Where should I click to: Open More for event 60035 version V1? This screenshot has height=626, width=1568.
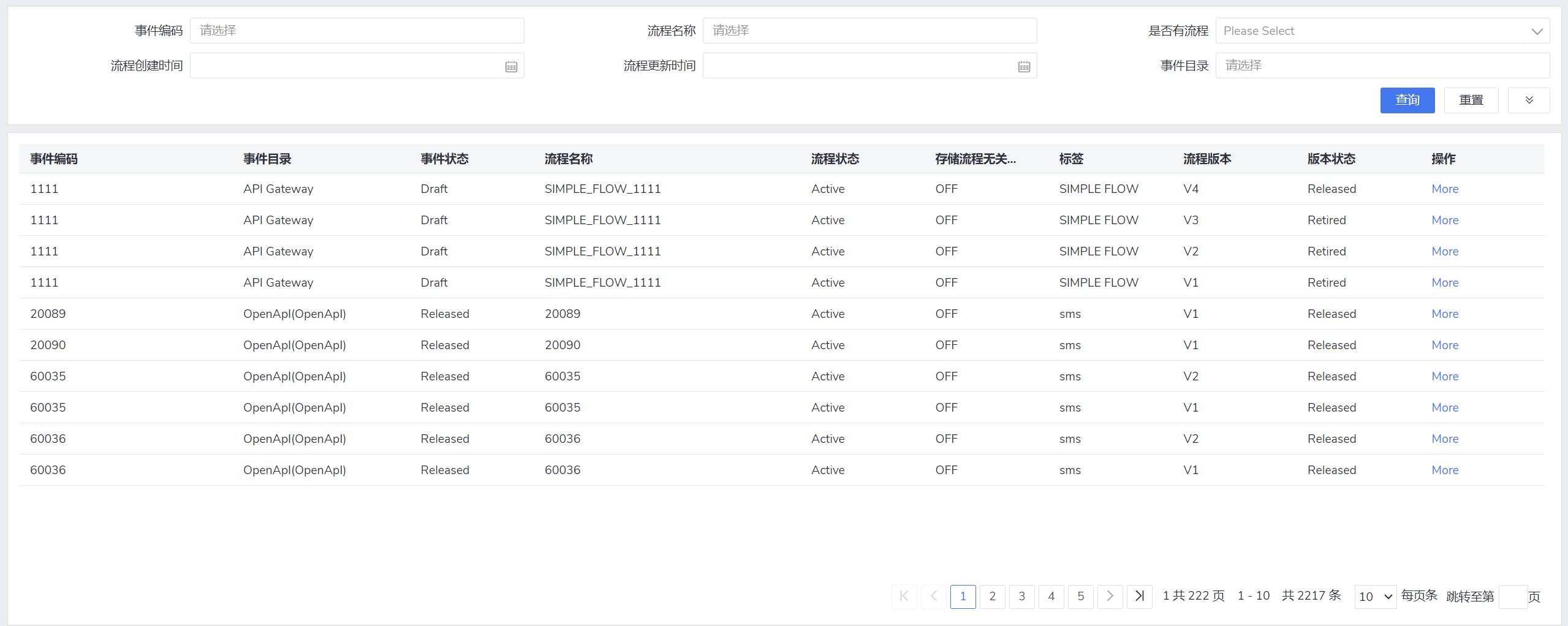(x=1445, y=407)
